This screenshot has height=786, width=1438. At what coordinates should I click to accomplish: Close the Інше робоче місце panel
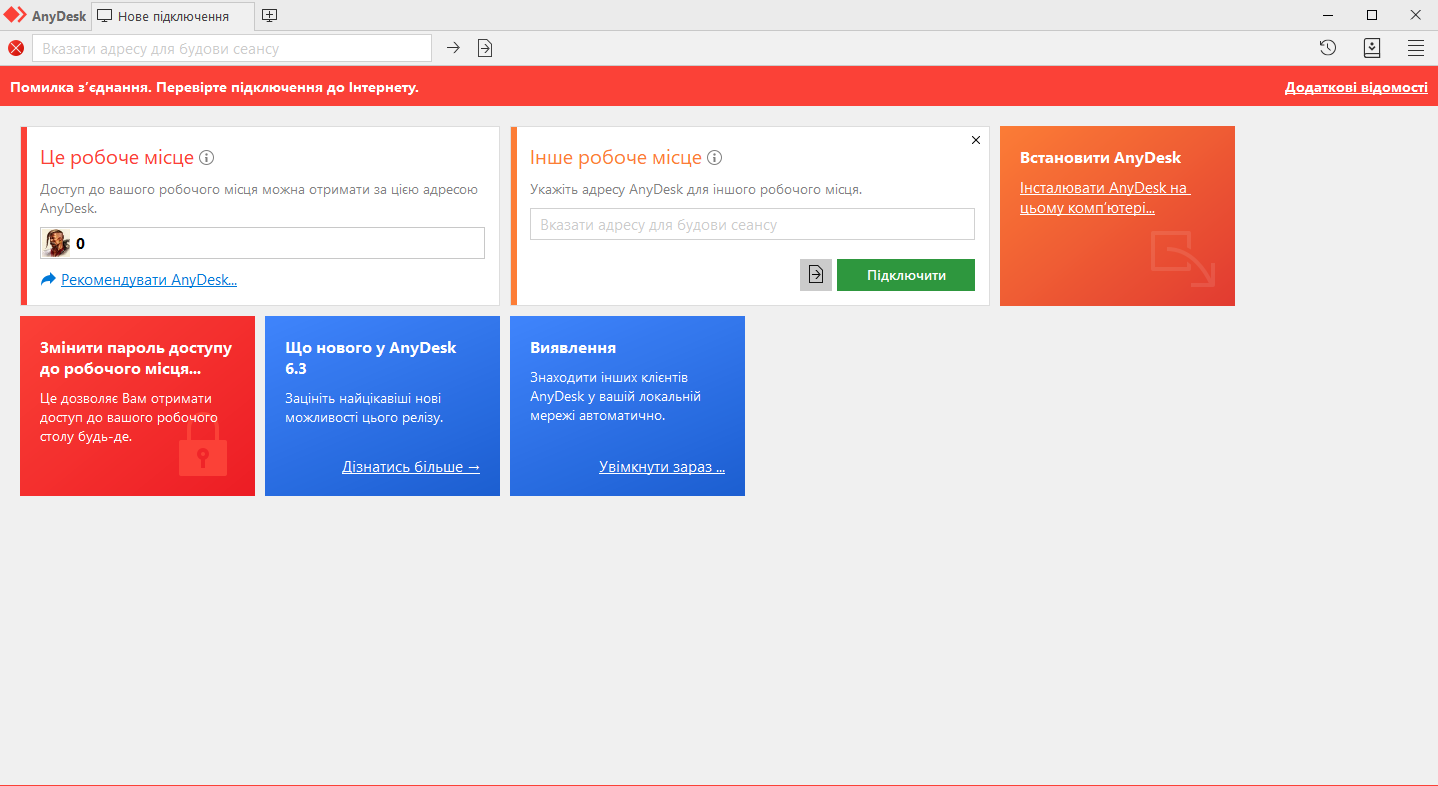[976, 140]
